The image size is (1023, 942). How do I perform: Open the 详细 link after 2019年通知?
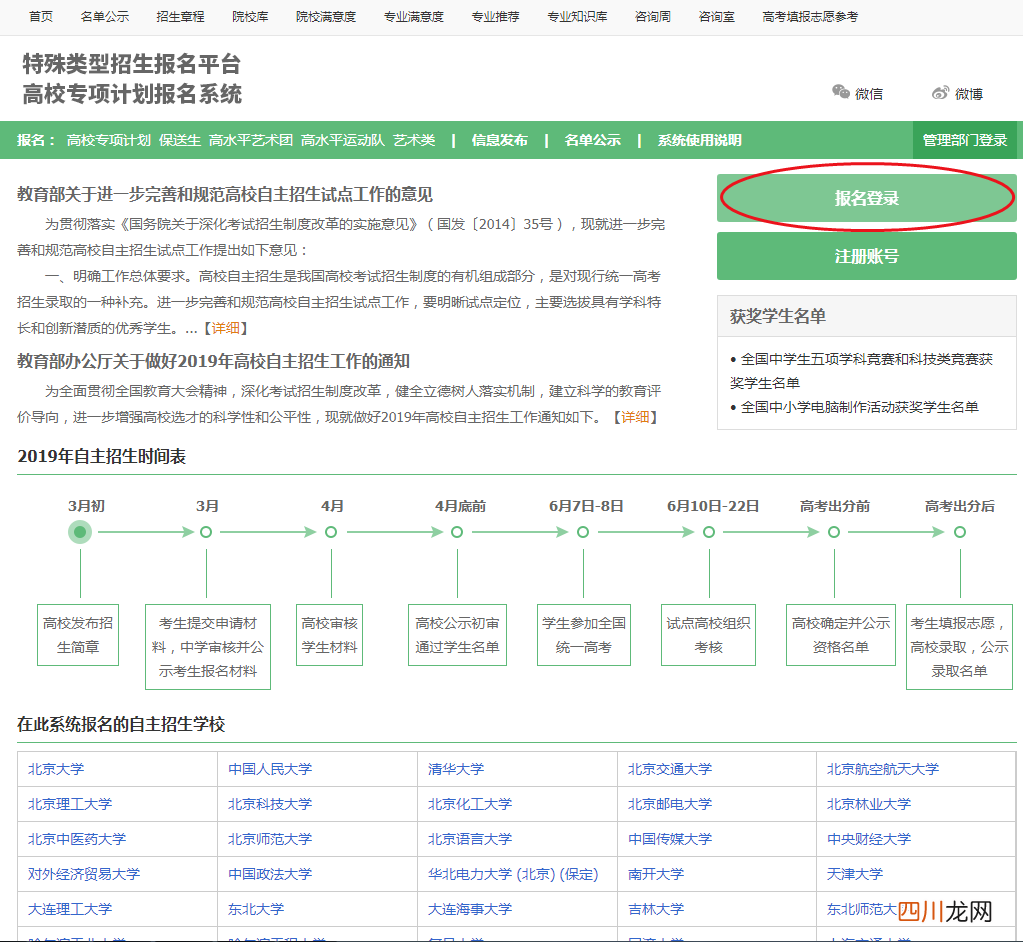635,417
